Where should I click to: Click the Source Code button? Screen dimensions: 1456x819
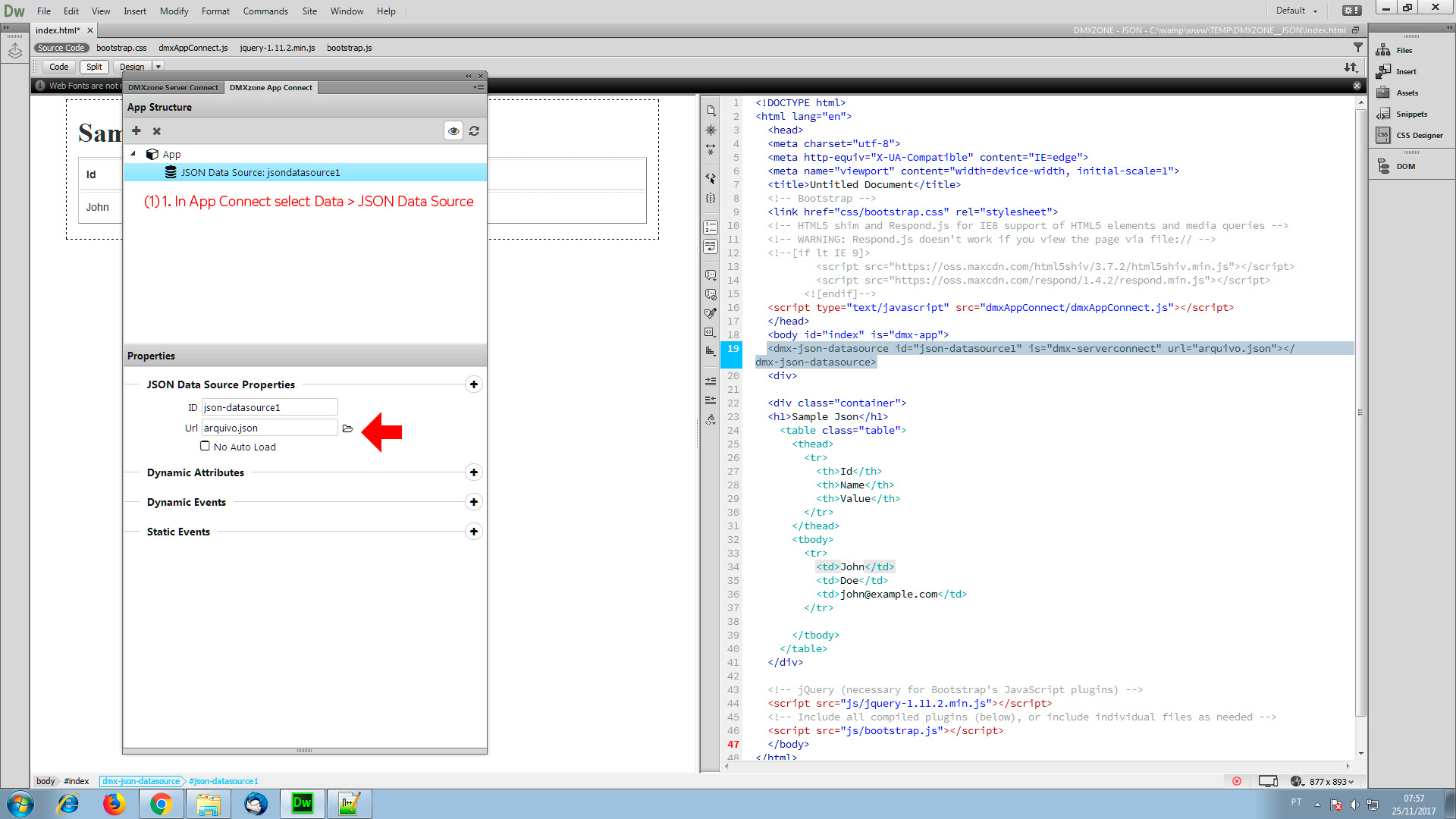click(61, 48)
